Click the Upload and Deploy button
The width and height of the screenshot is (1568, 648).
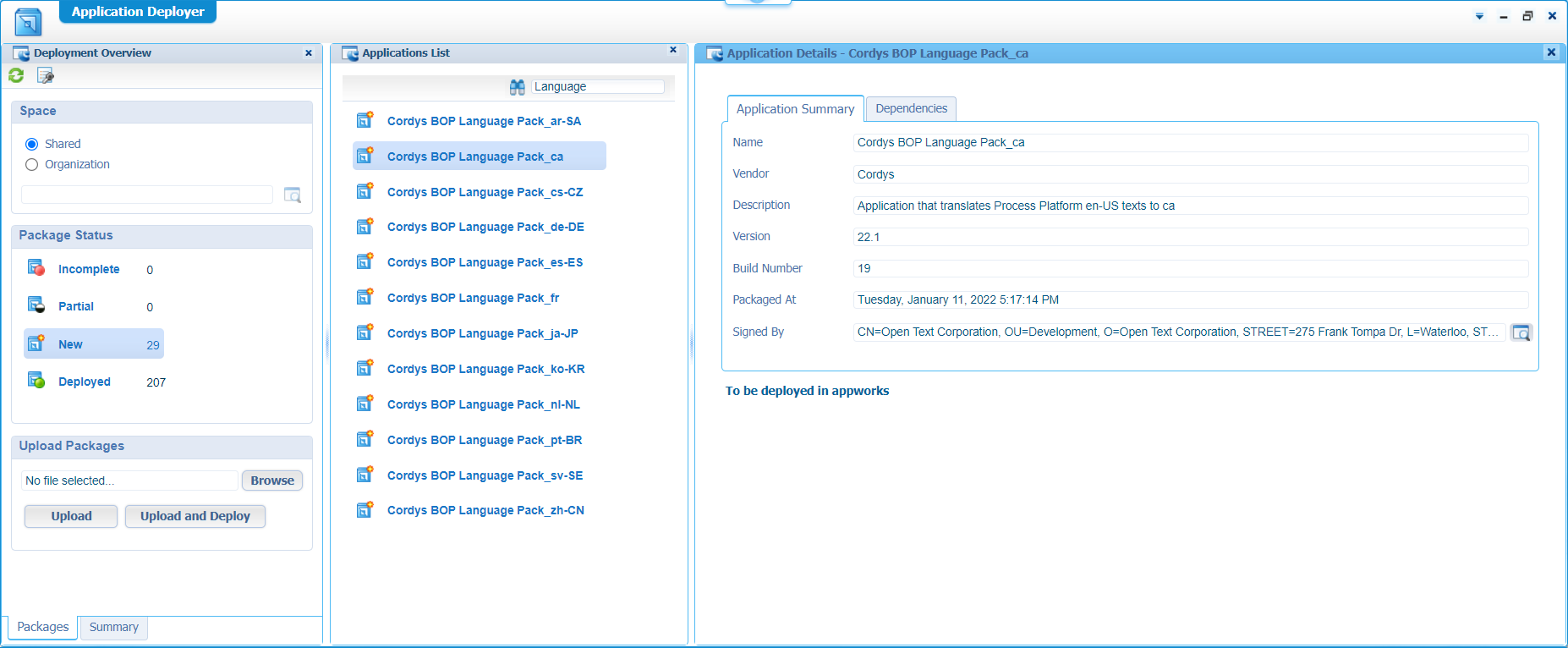click(x=195, y=516)
